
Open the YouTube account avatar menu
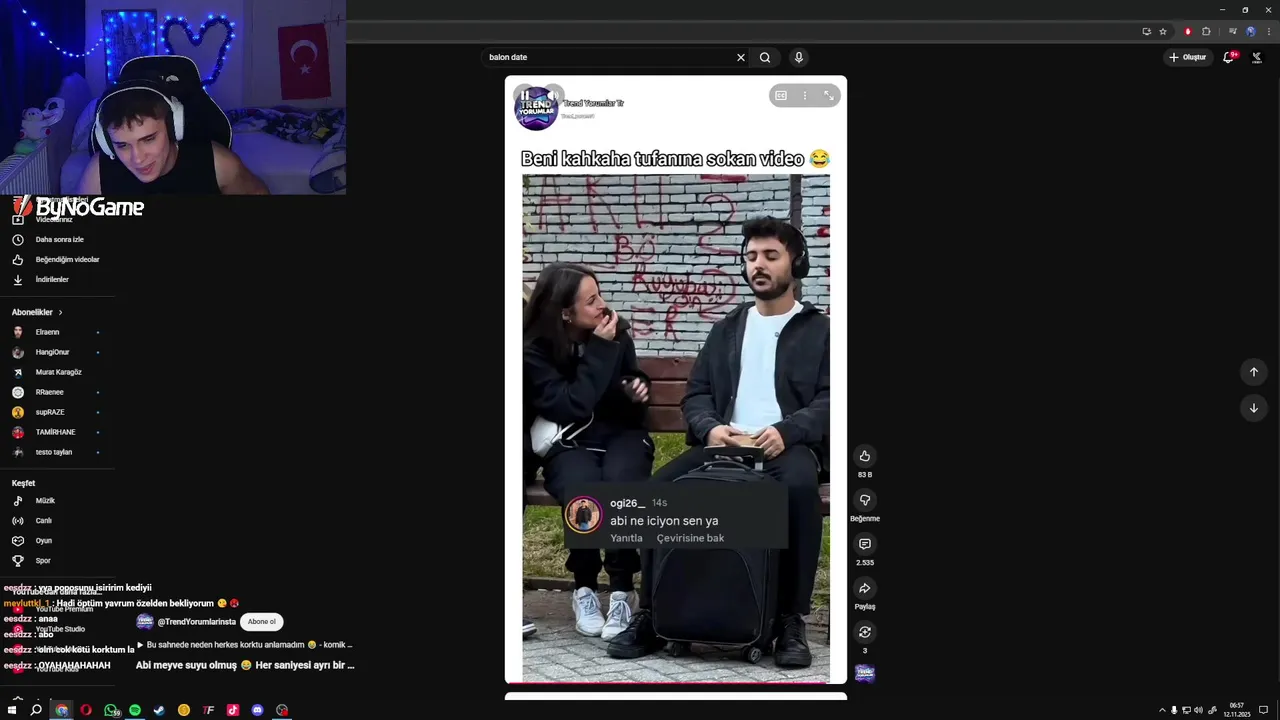click(1257, 57)
